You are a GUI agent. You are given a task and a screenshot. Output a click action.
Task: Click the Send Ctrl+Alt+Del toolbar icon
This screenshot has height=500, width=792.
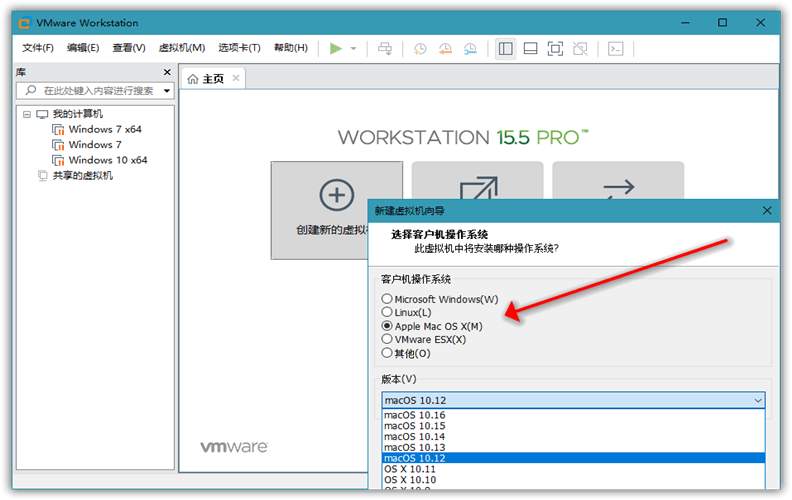pos(385,48)
